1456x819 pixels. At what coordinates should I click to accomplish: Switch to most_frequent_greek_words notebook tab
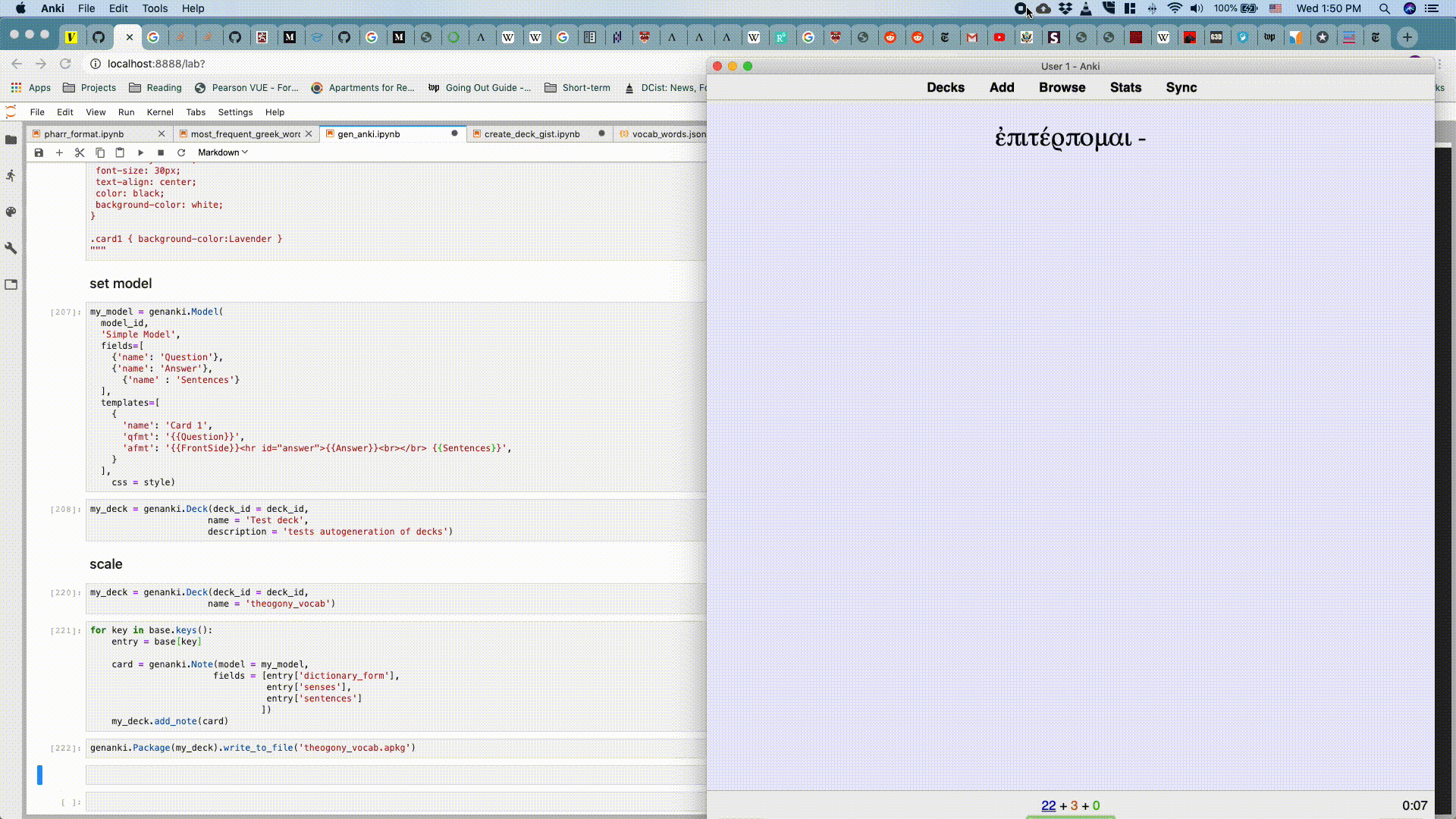pyautogui.click(x=245, y=133)
